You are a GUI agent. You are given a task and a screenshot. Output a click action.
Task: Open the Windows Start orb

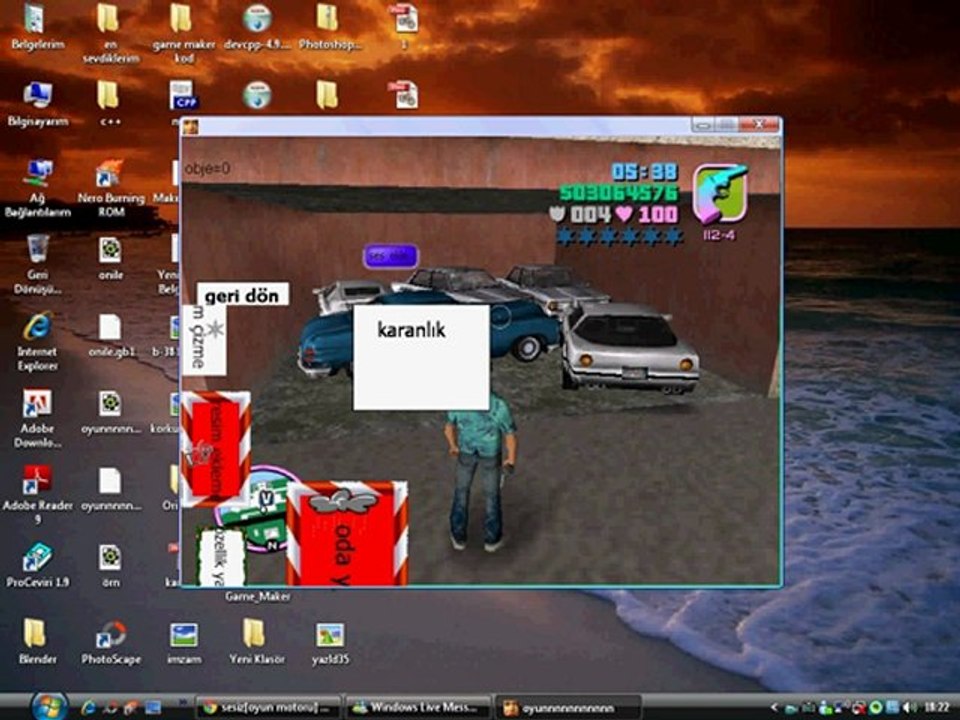pos(49,706)
